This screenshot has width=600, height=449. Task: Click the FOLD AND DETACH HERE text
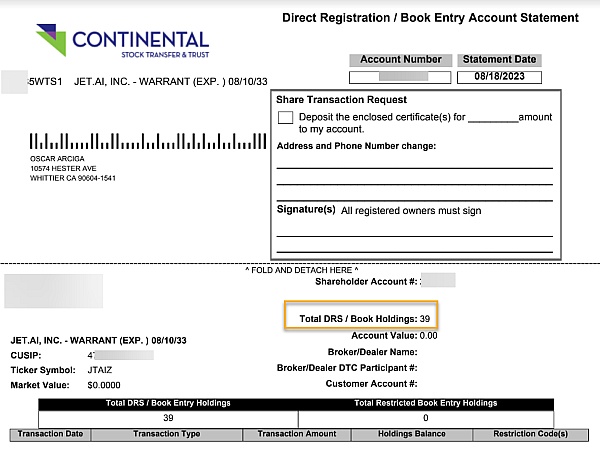click(x=302, y=270)
